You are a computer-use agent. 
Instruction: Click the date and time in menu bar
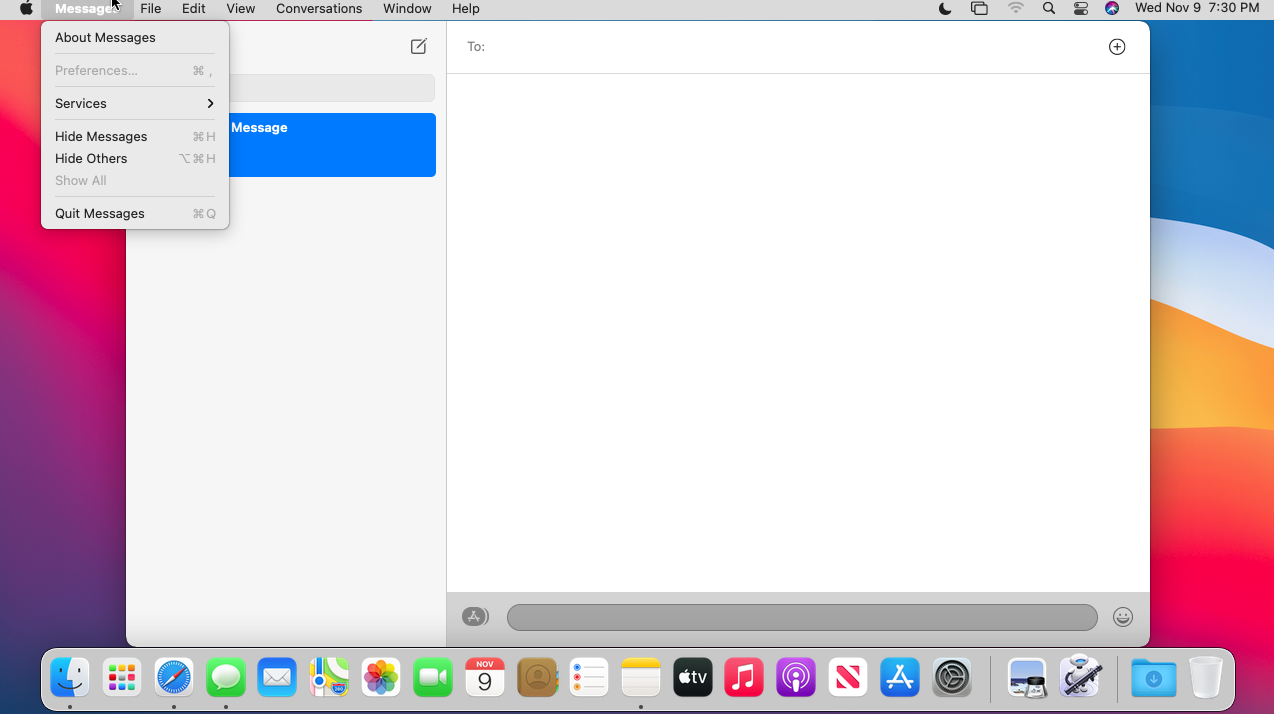(x=1197, y=8)
